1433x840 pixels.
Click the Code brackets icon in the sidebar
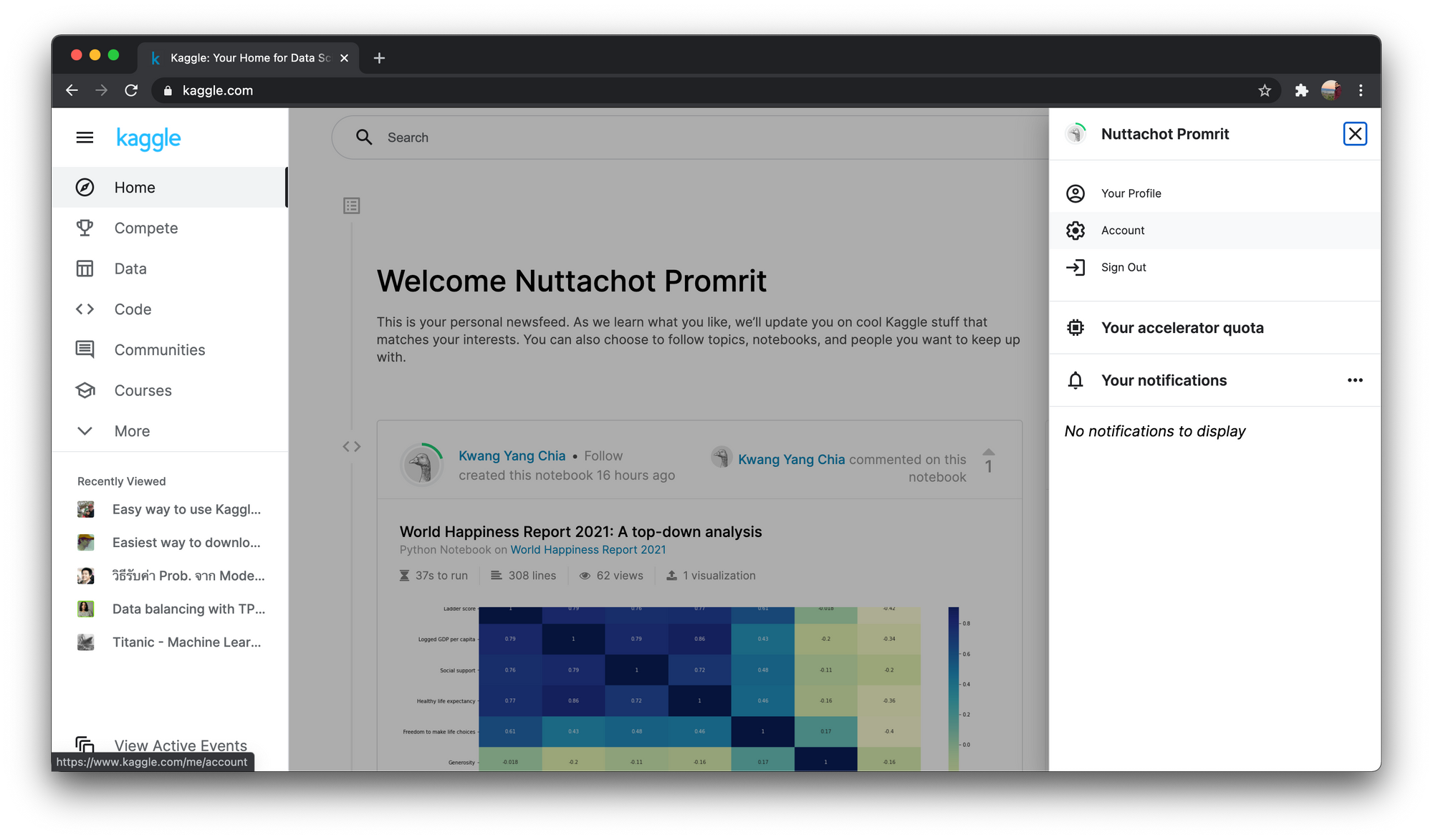point(85,309)
